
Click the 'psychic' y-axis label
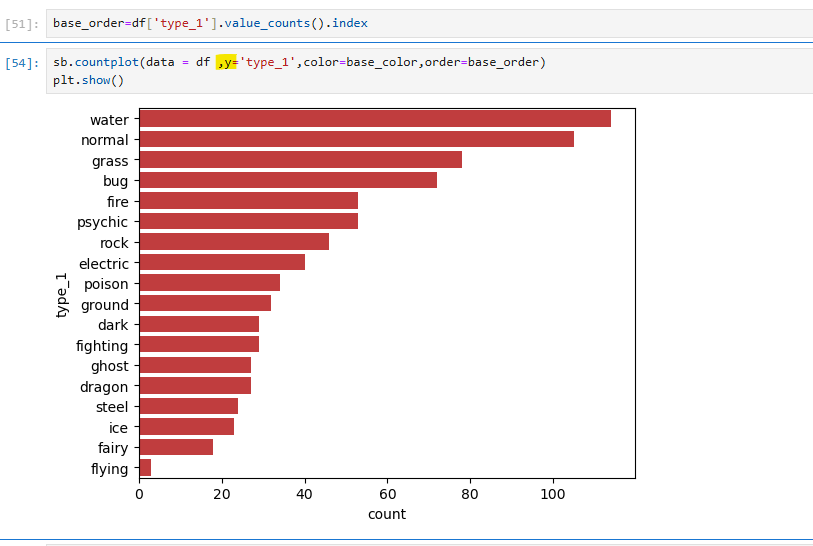click(x=102, y=222)
